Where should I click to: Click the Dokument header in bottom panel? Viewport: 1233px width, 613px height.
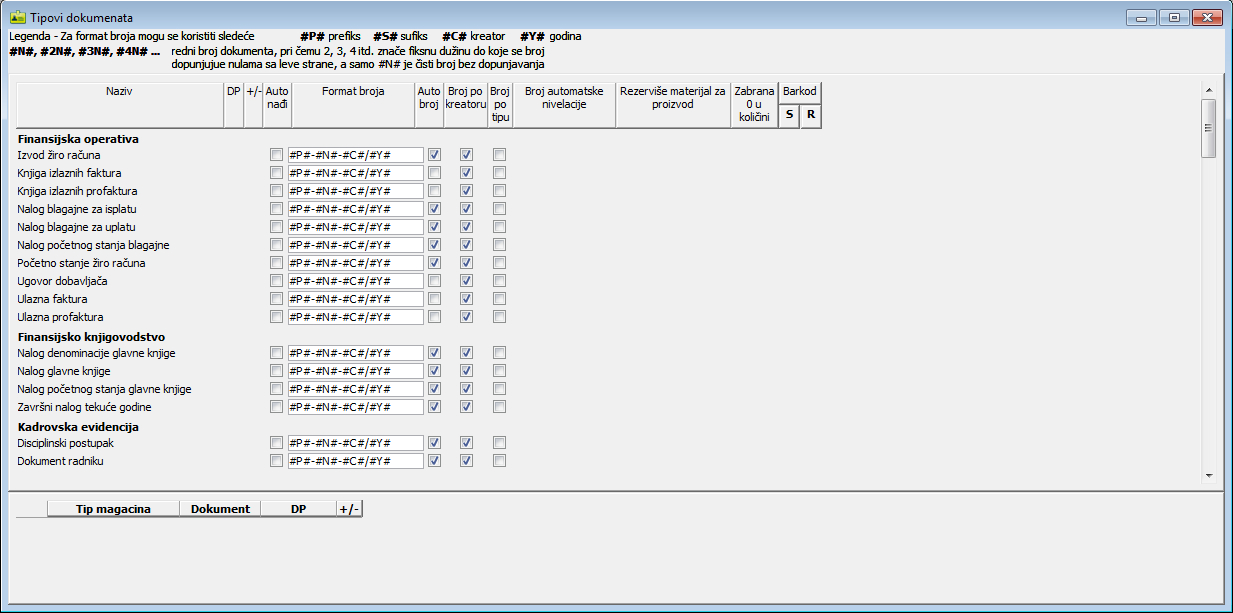tap(220, 509)
